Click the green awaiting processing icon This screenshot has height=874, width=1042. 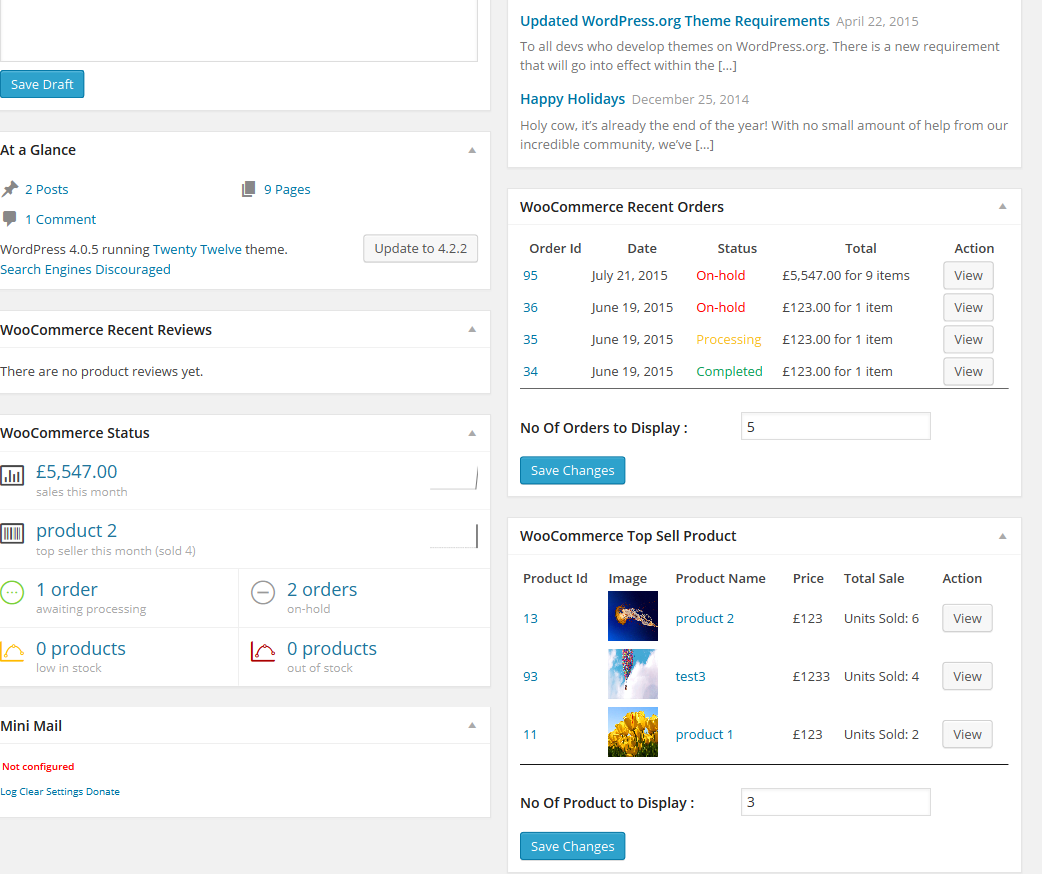click(12, 592)
